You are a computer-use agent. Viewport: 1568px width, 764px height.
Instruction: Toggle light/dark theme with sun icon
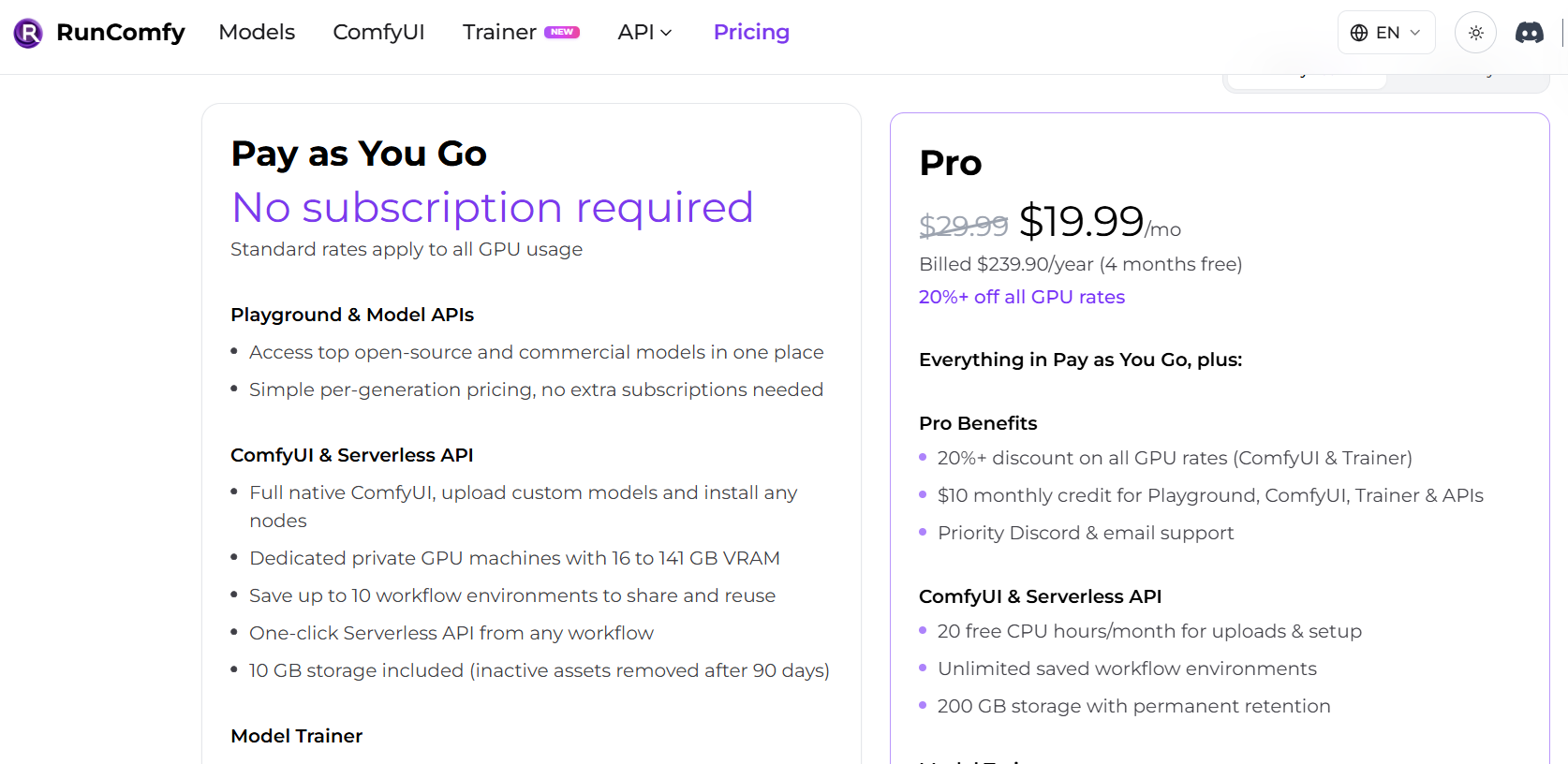tap(1475, 33)
